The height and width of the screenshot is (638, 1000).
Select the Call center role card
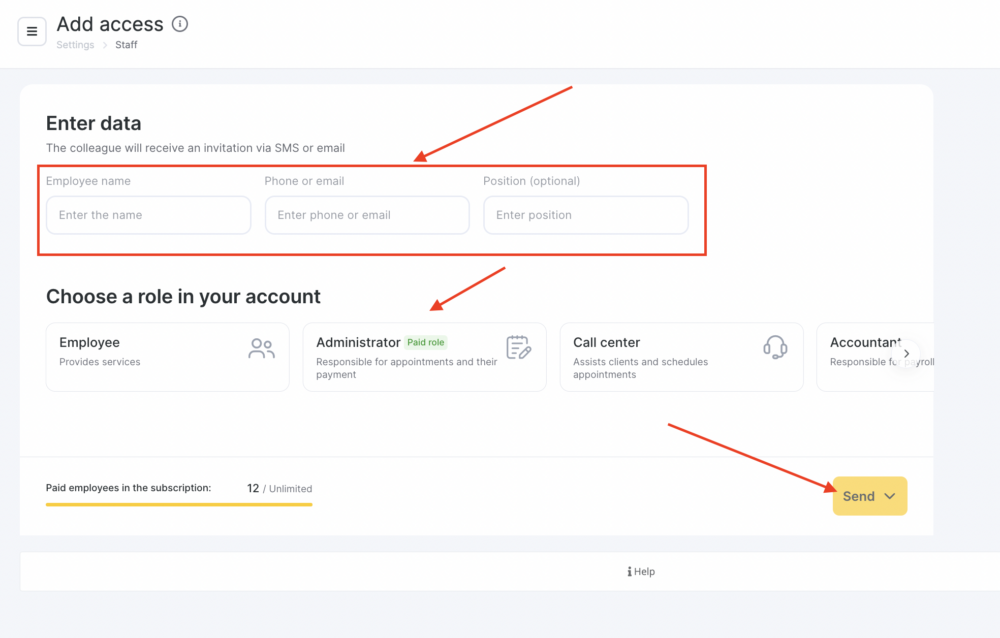(681, 357)
